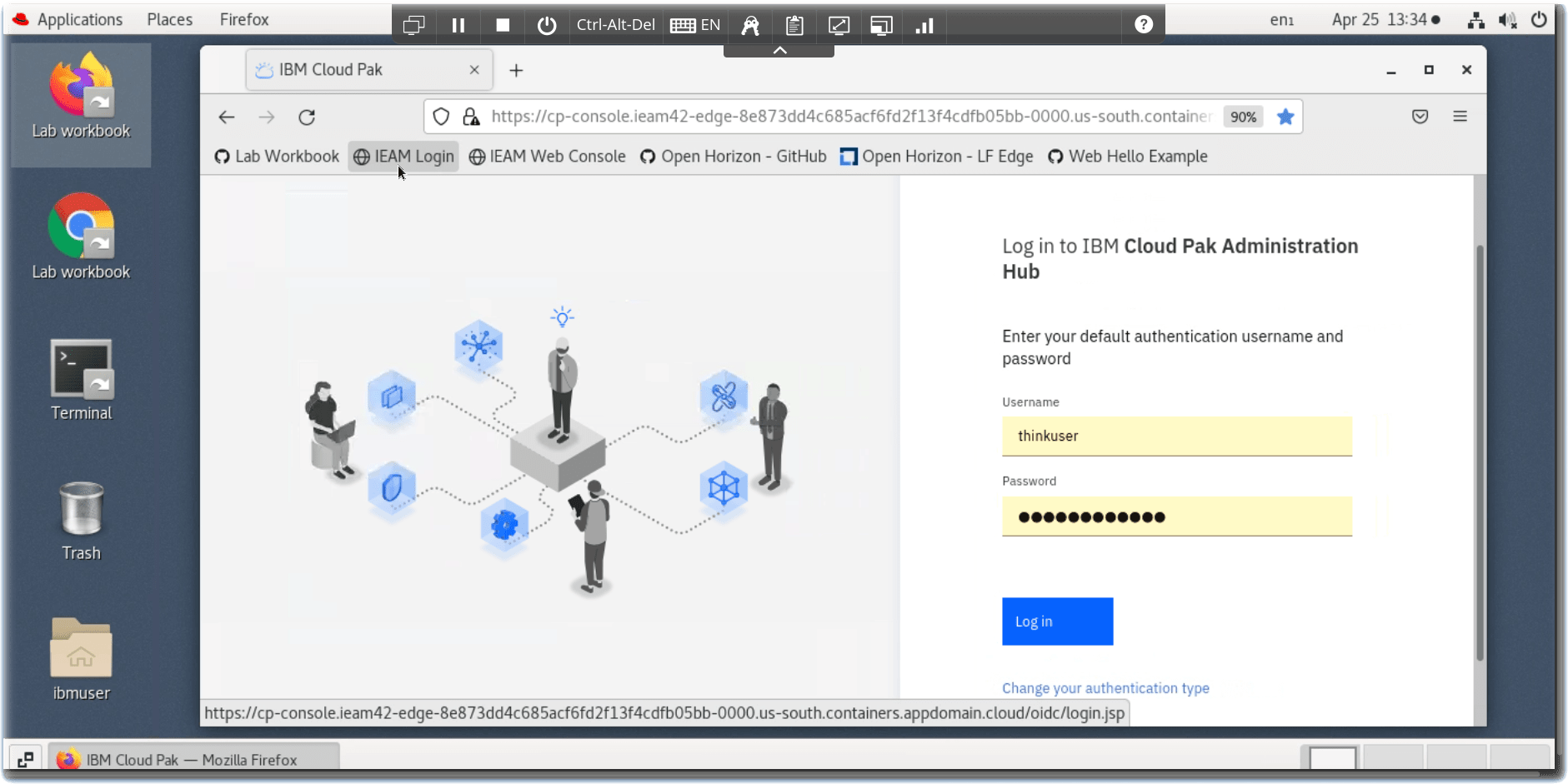Send Ctrl-Alt-Del to the VM

tap(616, 25)
